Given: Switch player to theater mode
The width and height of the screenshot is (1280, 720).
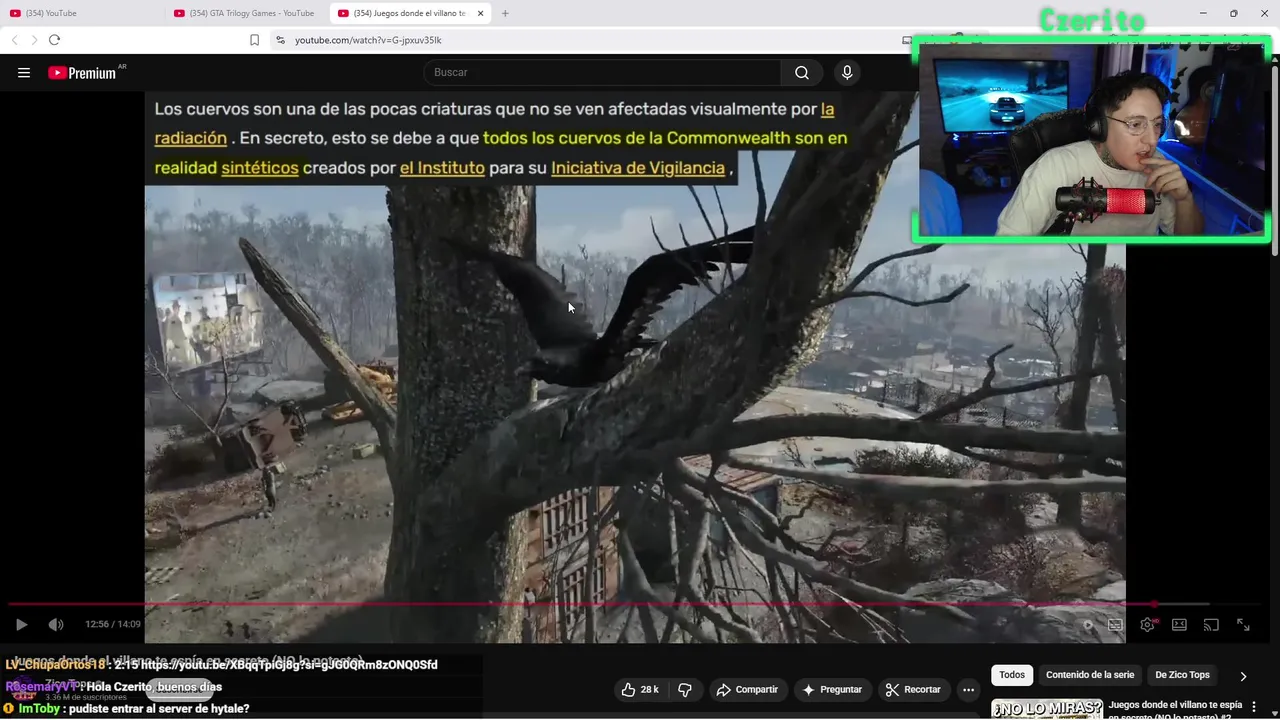Looking at the screenshot, I should coord(1179,624).
